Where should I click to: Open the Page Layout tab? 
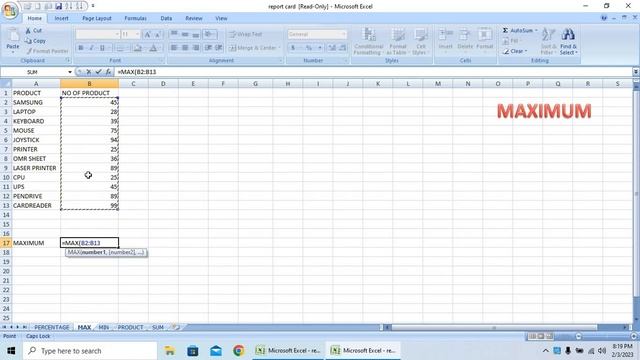97,18
